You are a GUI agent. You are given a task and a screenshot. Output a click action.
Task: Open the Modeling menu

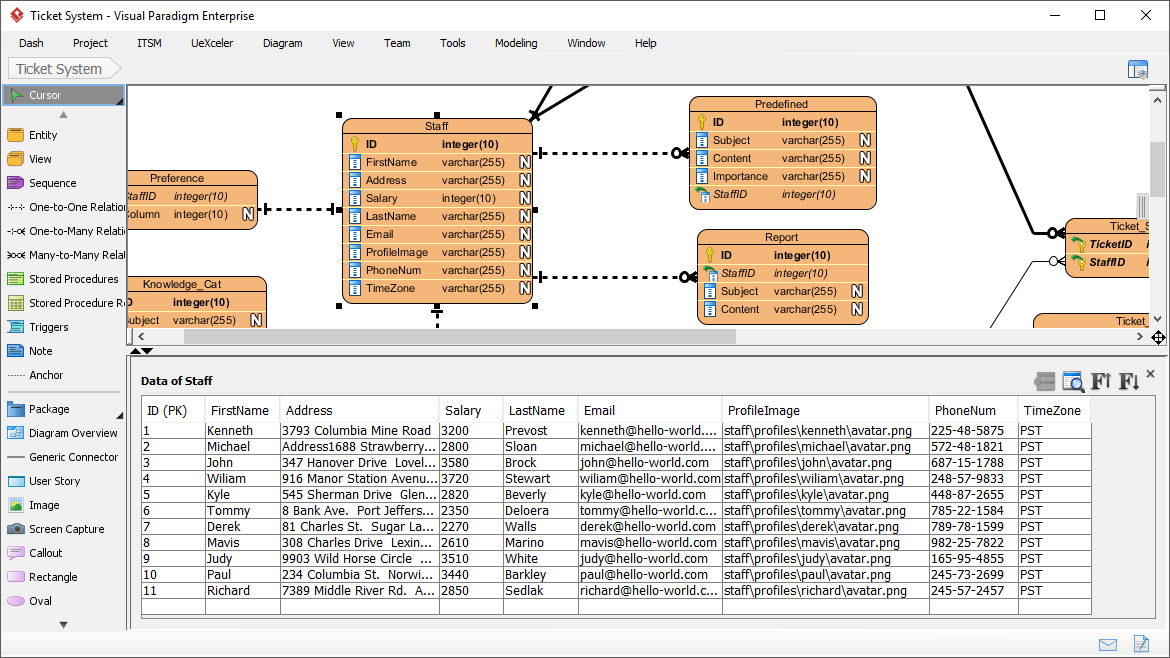[x=516, y=43]
